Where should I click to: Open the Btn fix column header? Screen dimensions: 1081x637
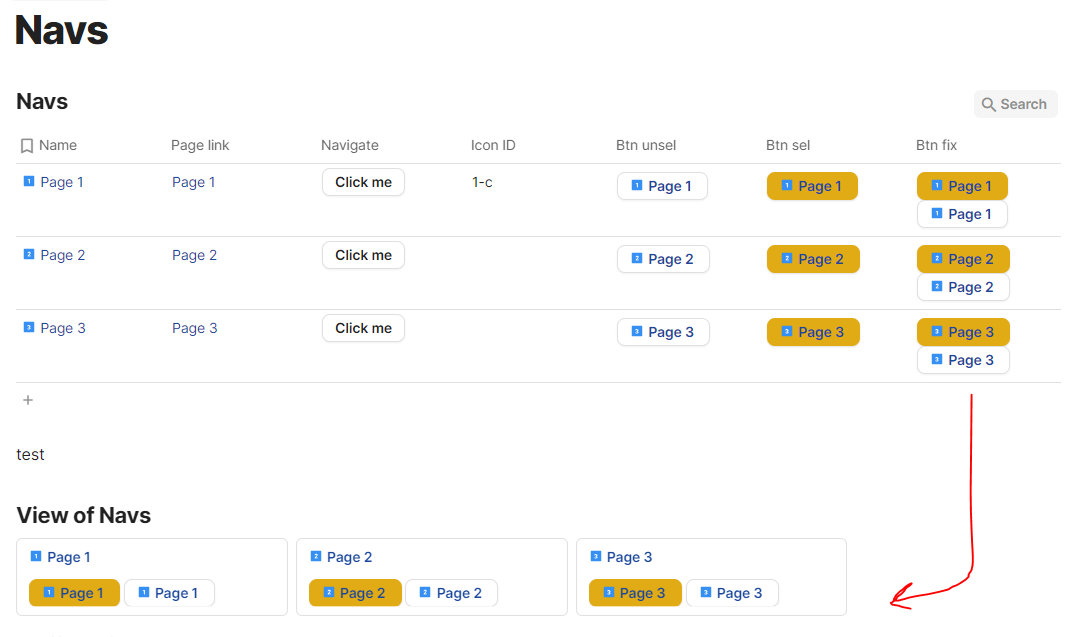click(x=936, y=145)
